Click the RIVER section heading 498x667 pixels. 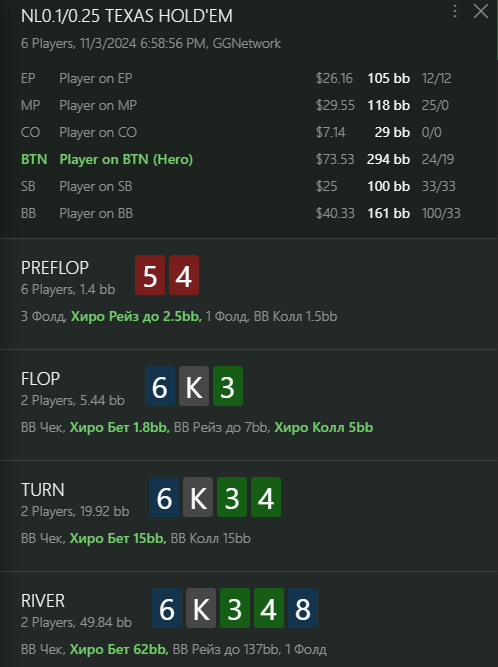tap(43, 601)
